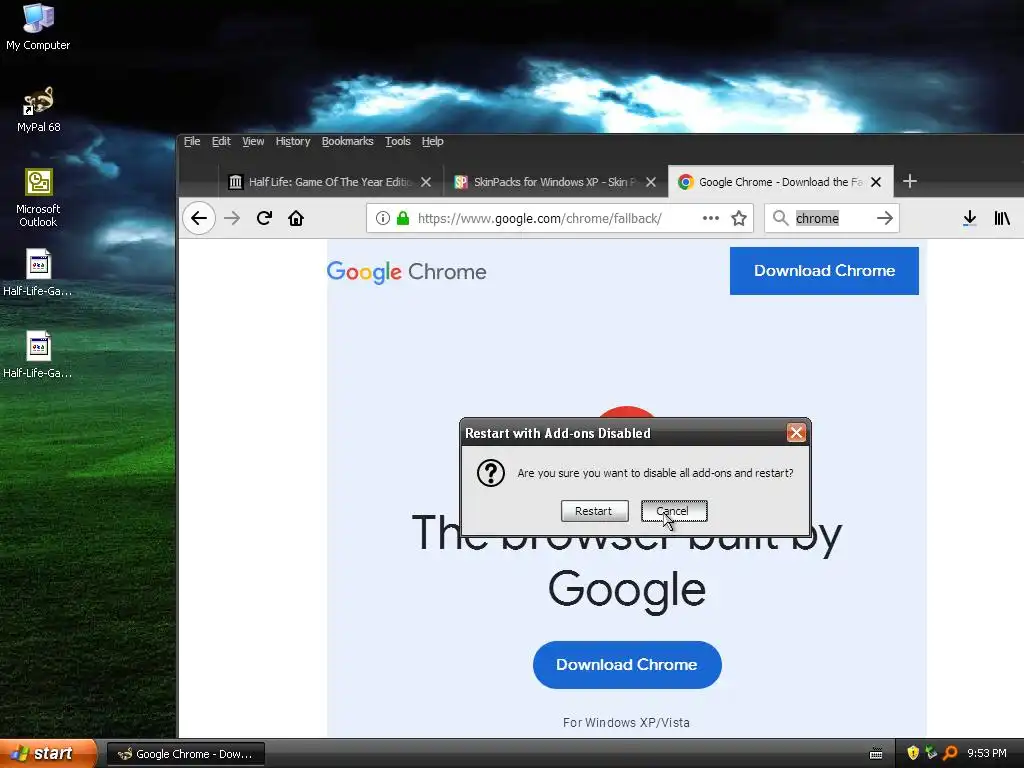Open a new tab with plus
This screenshot has height=768, width=1024.
pyautogui.click(x=910, y=181)
